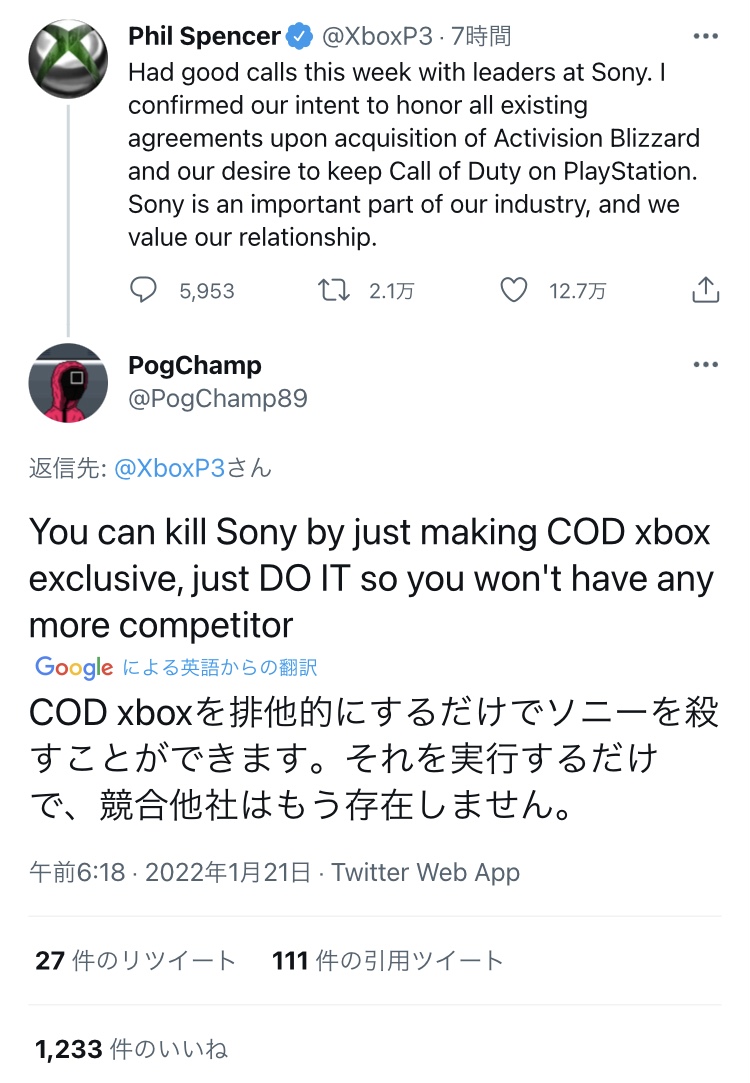
Task: View the 1,233 likes list
Action: [x=131, y=1048]
